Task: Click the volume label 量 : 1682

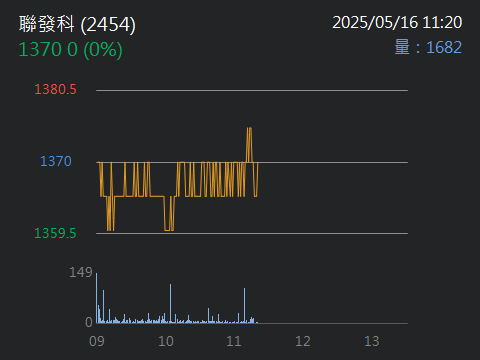Action: [428, 47]
